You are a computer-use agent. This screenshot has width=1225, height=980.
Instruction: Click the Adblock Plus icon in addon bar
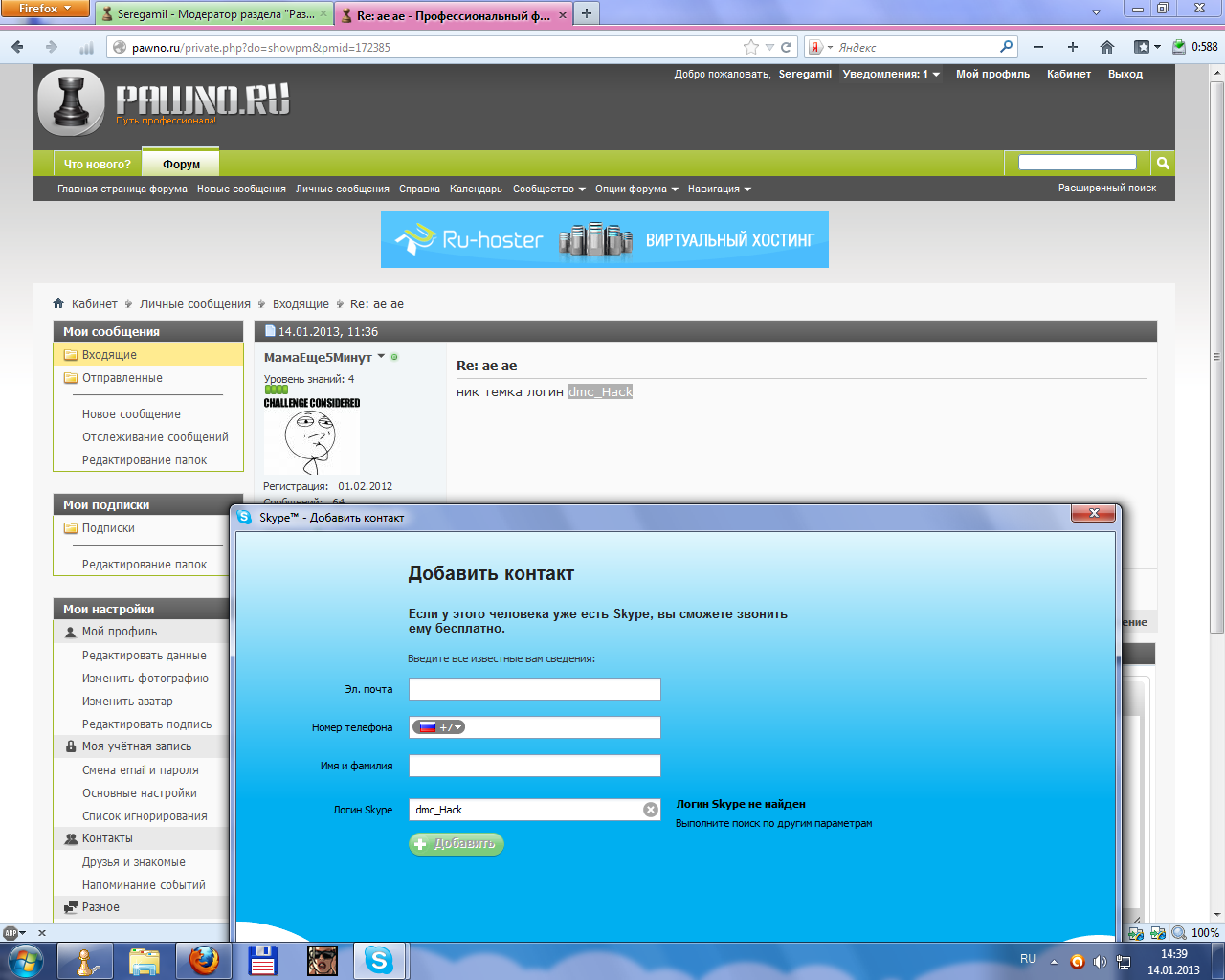(11, 932)
